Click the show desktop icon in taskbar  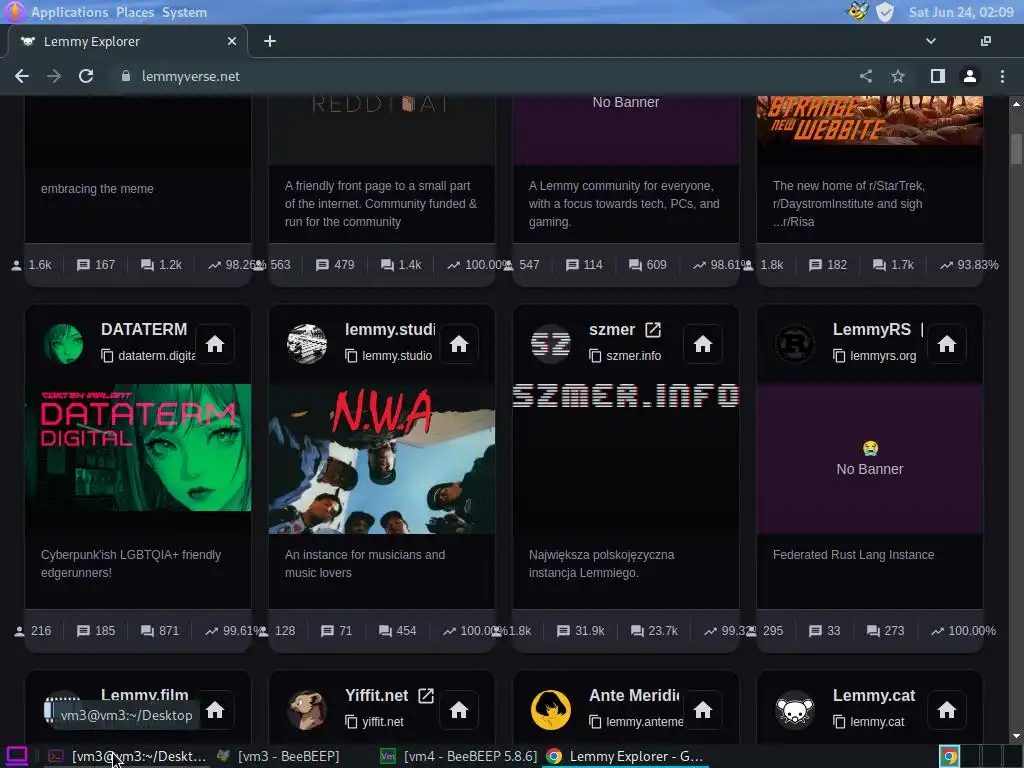pyautogui.click(x=16, y=756)
